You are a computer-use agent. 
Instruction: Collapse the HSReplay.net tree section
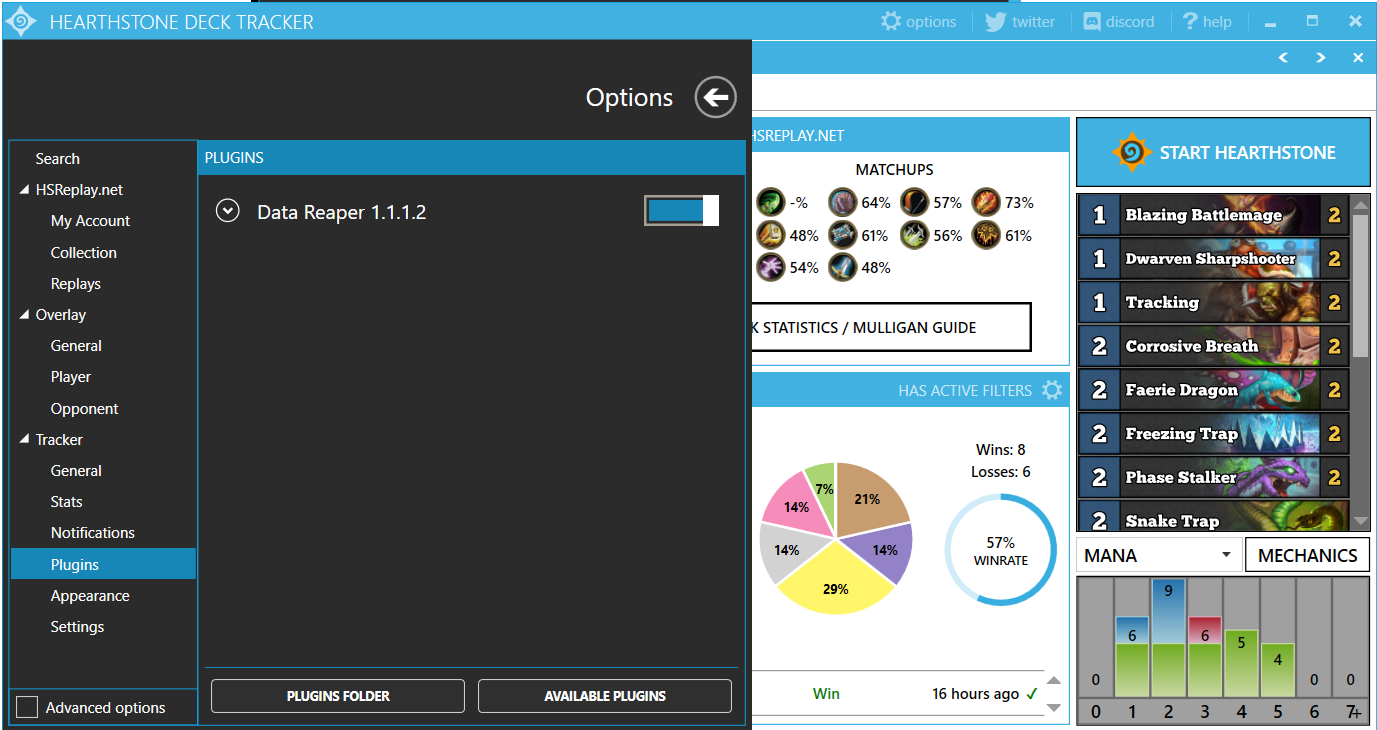click(x=24, y=190)
